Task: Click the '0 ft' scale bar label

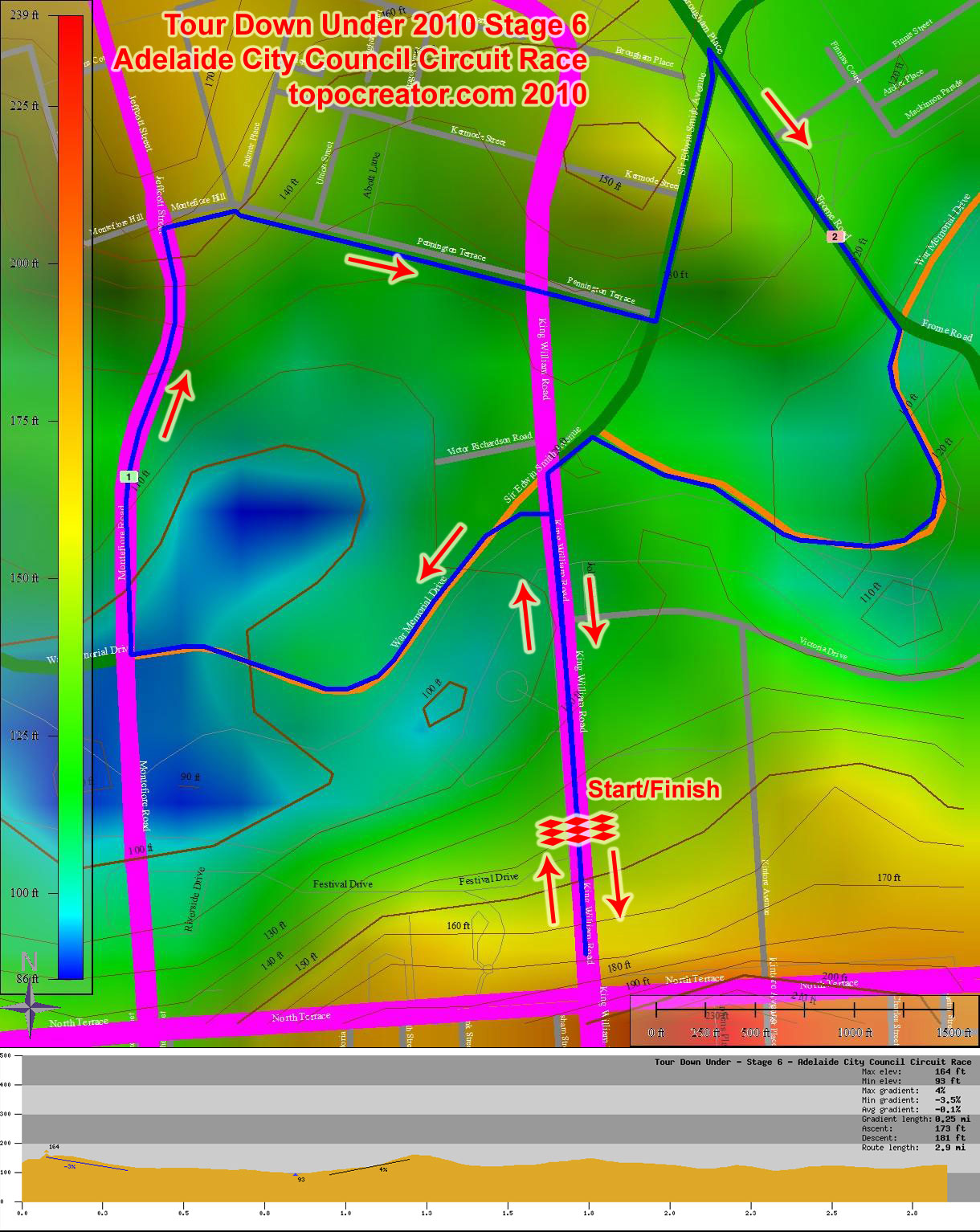Action: coord(656,1033)
